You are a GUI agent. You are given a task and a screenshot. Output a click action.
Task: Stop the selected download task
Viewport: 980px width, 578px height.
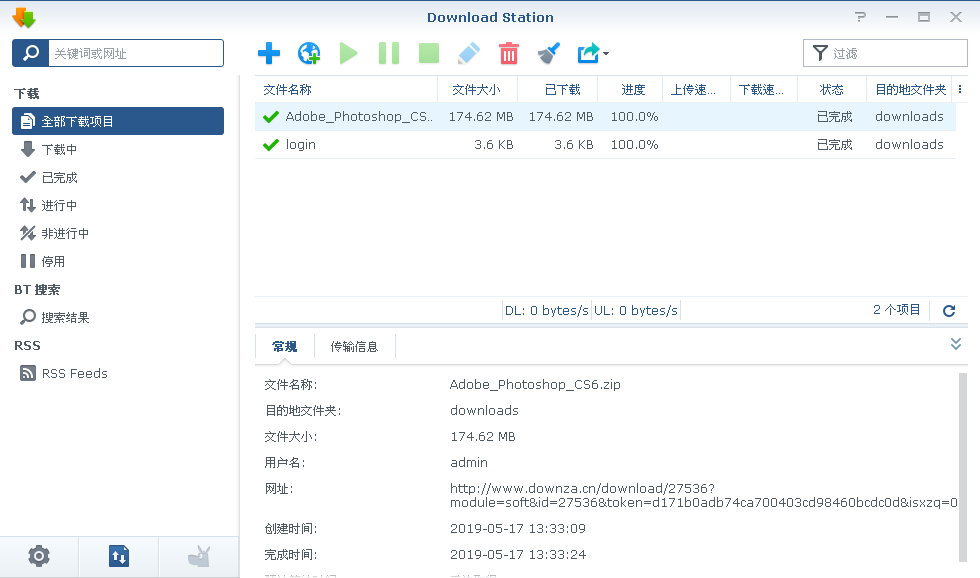429,53
